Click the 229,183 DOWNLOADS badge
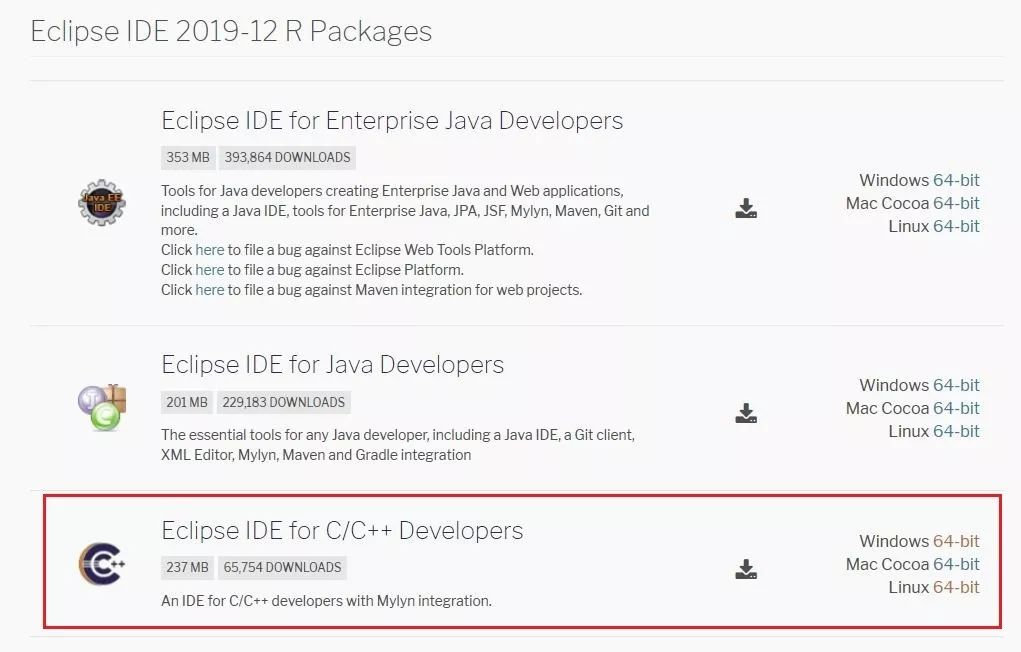1021x652 pixels. (283, 403)
